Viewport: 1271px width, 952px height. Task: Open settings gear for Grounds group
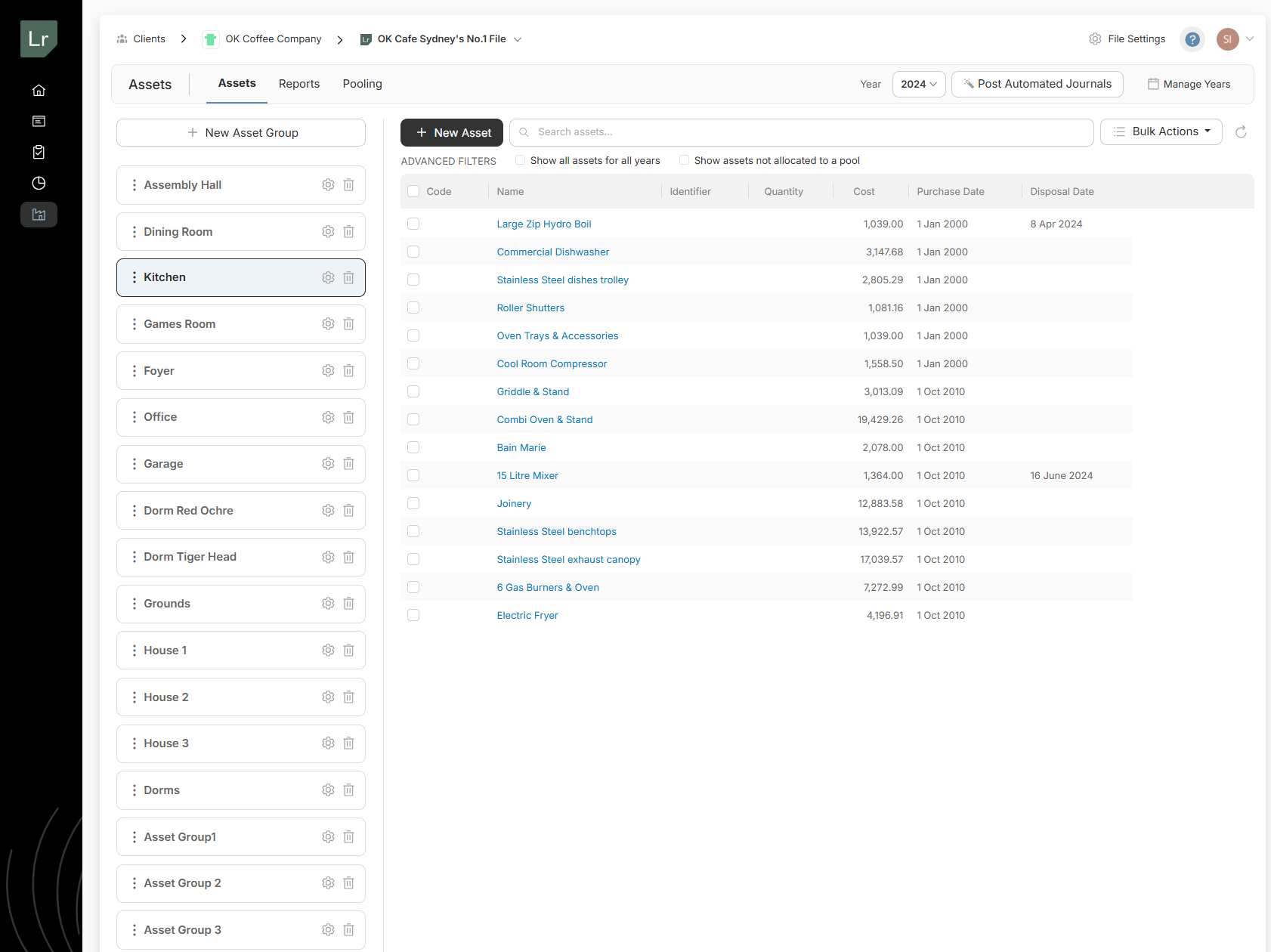pyautogui.click(x=328, y=604)
